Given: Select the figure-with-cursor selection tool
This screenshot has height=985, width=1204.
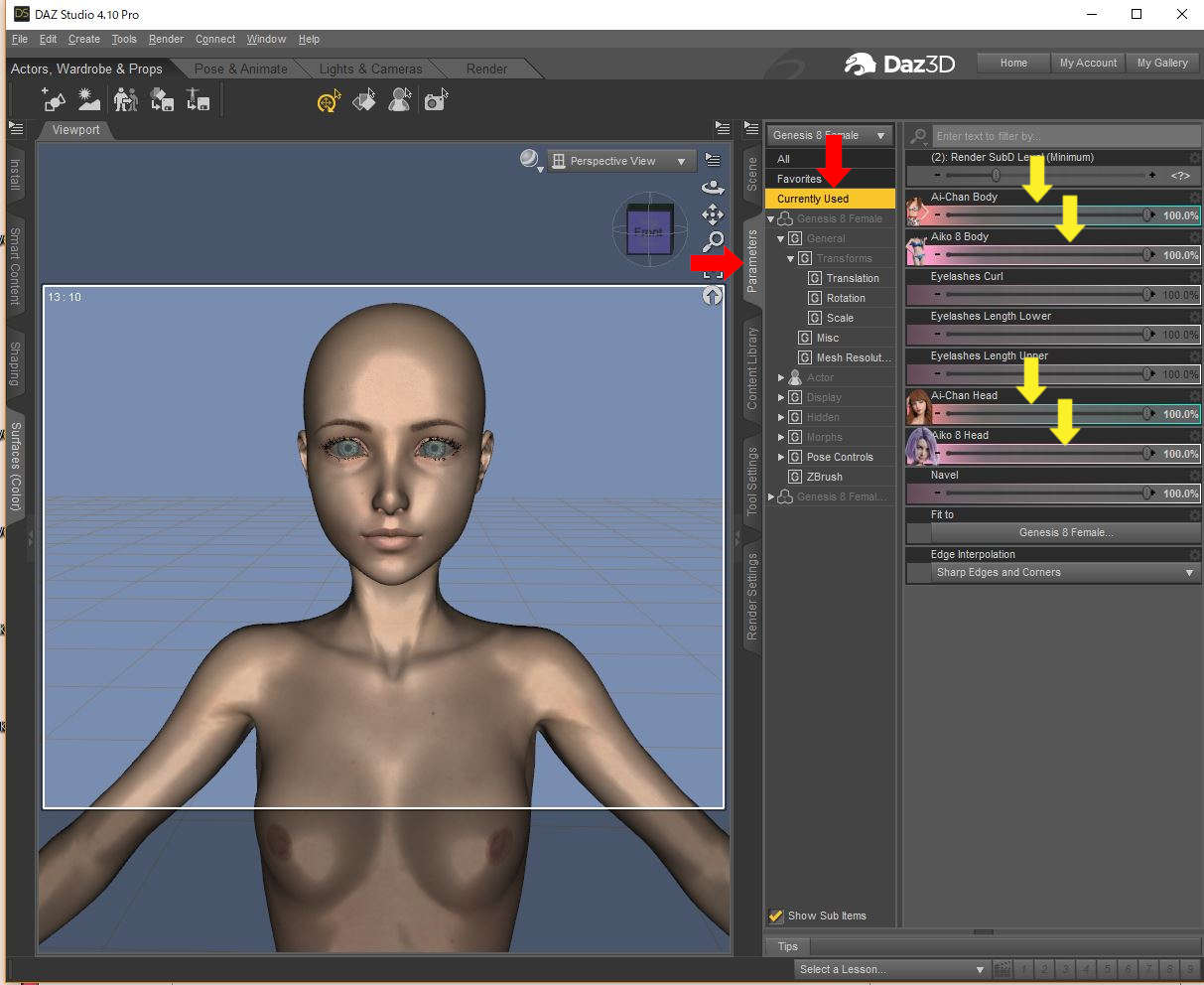Looking at the screenshot, I should click(400, 100).
